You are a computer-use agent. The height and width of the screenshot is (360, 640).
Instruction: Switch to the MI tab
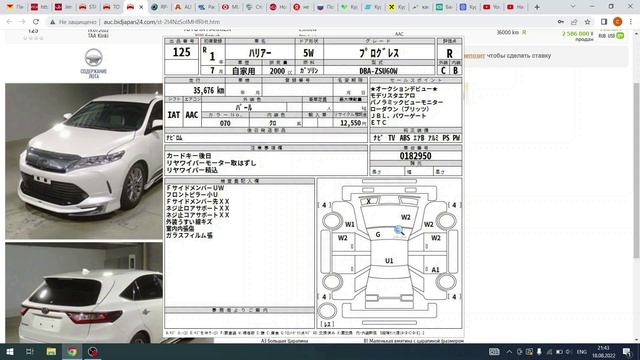(230, 7)
